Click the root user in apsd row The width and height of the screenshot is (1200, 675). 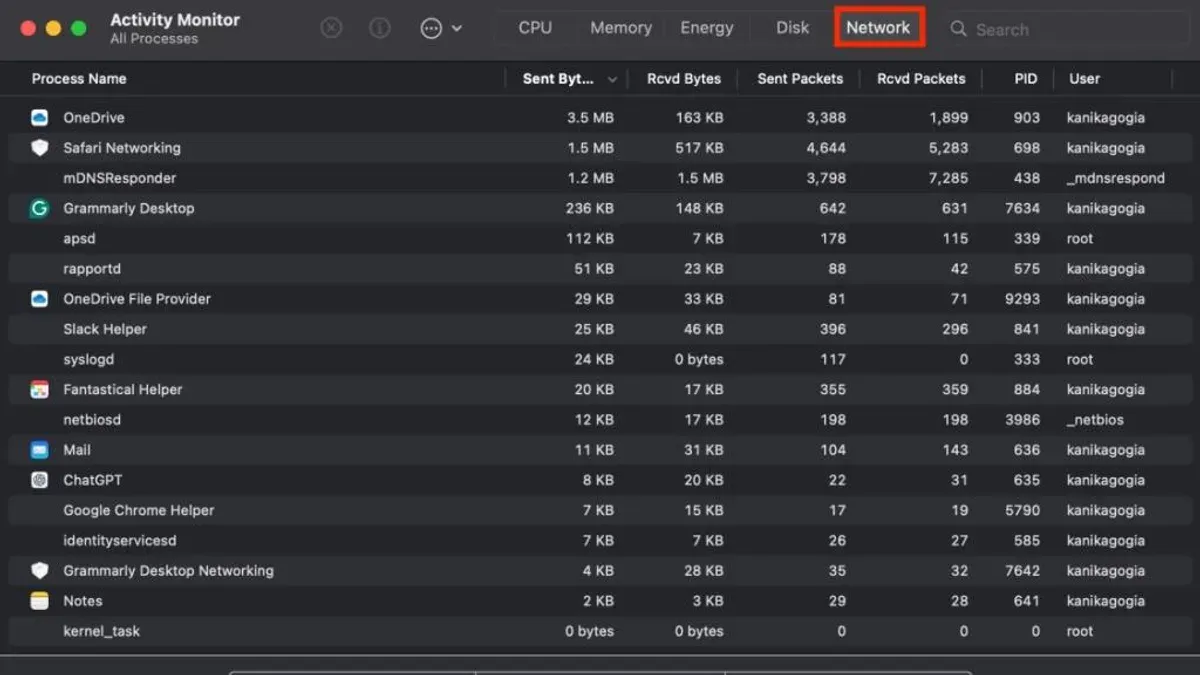(1080, 239)
